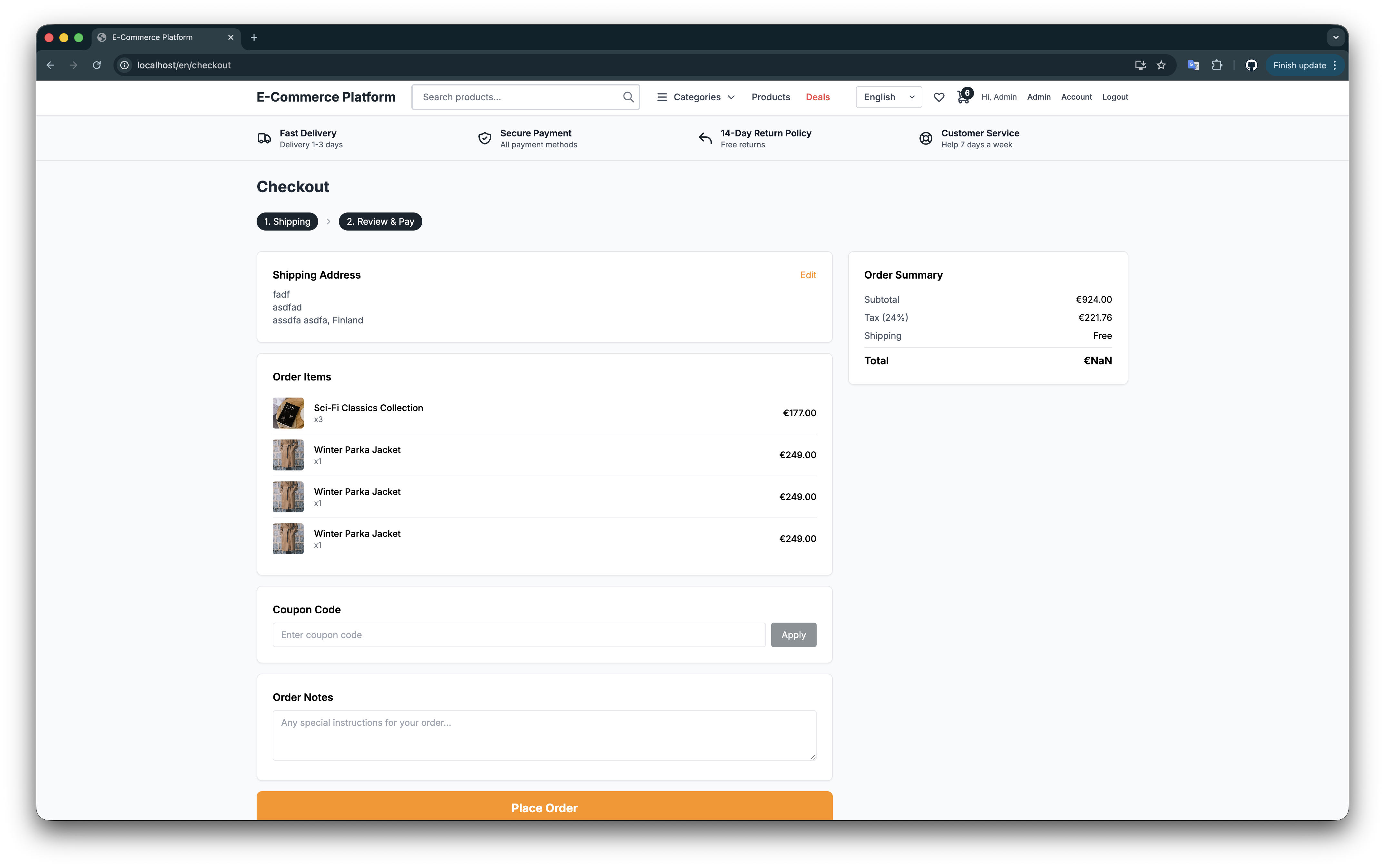Open the shopping cart icon

(x=963, y=98)
